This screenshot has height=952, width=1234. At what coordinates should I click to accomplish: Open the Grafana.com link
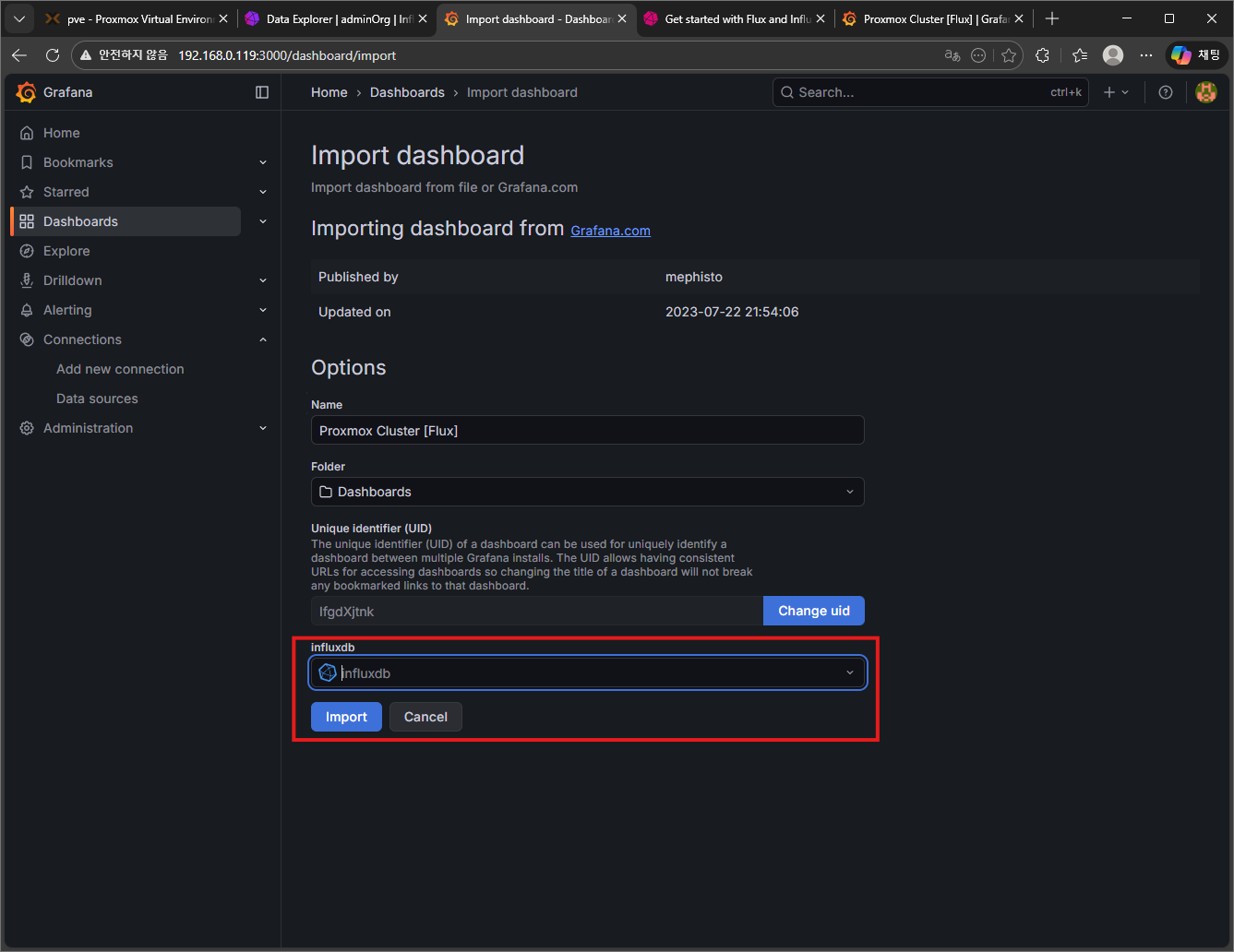(x=610, y=231)
